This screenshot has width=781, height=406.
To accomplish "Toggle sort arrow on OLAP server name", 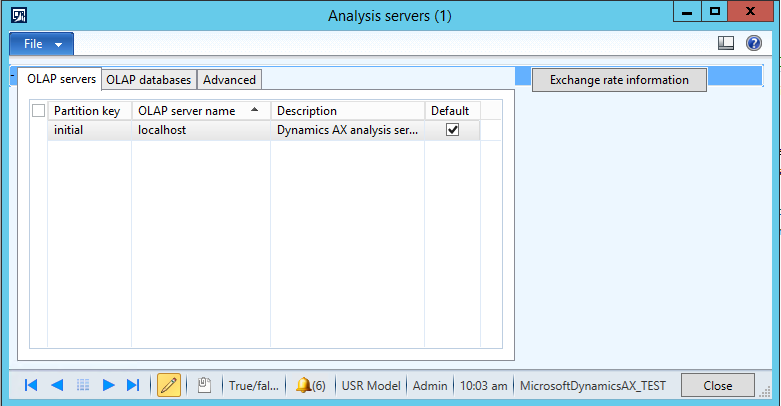I will tap(255, 110).
